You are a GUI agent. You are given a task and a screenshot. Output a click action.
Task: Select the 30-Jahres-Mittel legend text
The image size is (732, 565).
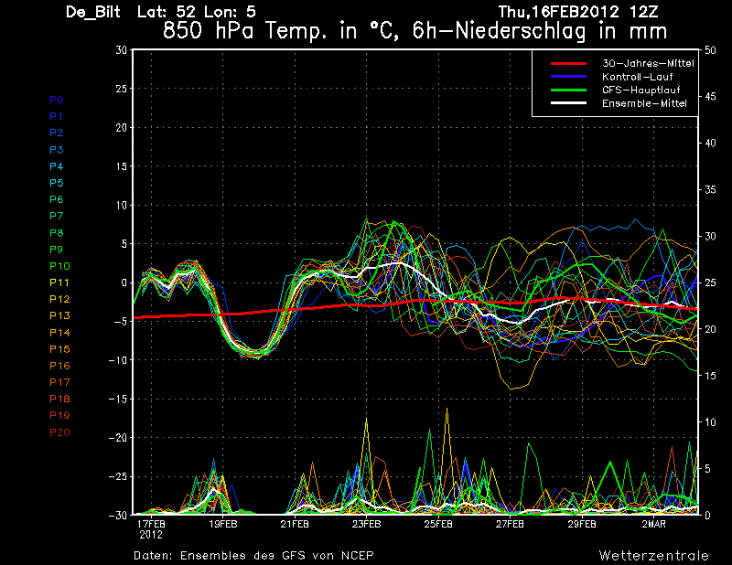click(x=648, y=64)
